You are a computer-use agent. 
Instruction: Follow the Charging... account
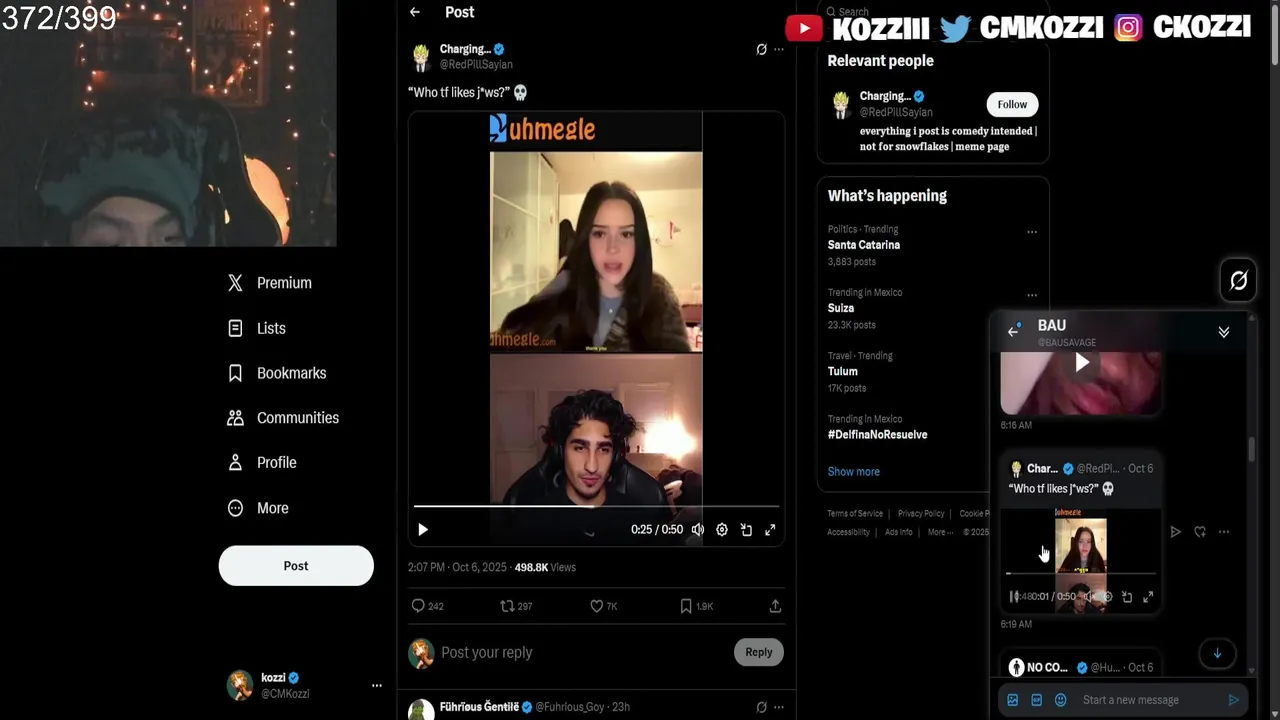pyautogui.click(x=1012, y=104)
